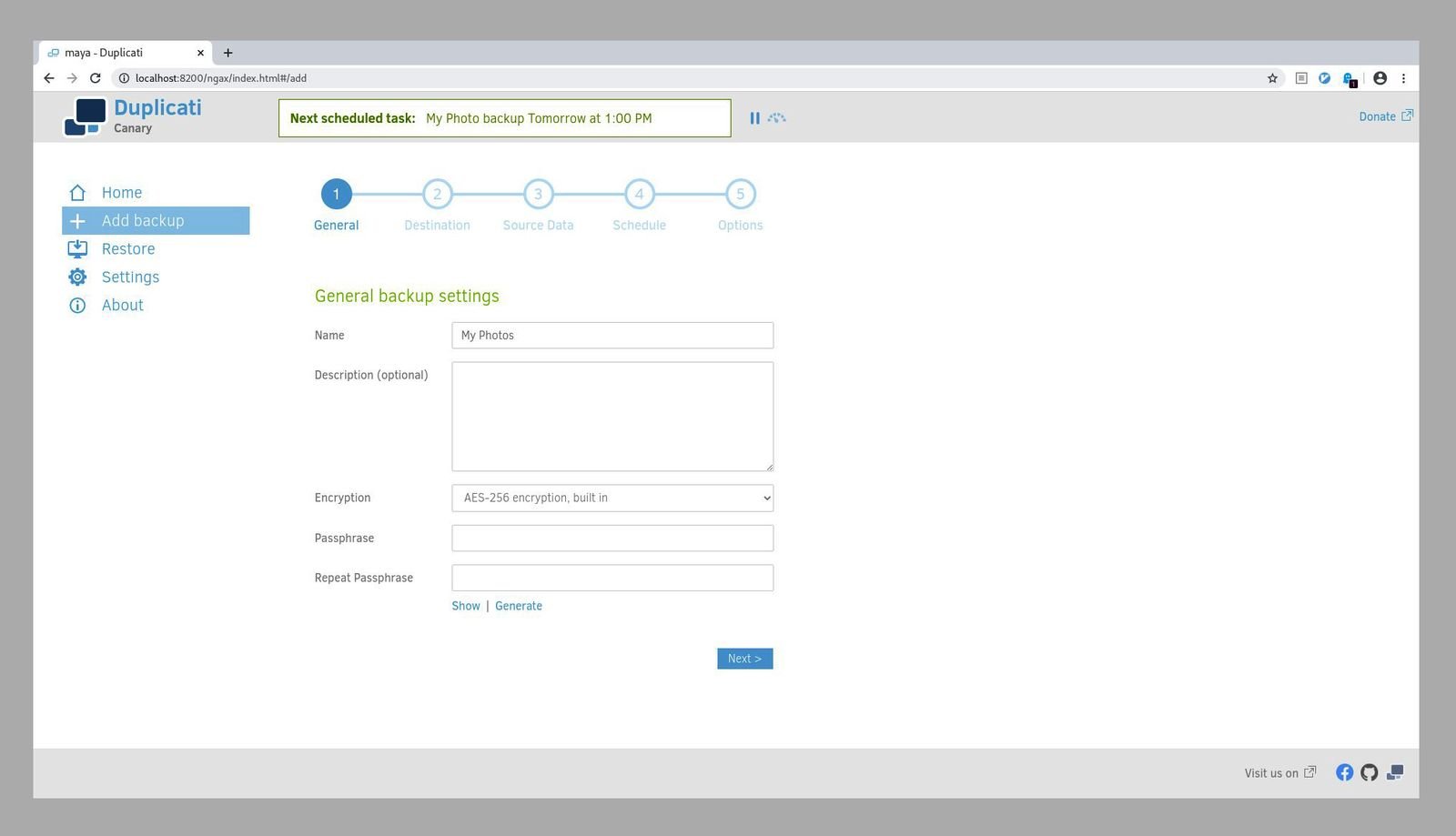Jump to the Destination step
This screenshot has width=1456, height=836.
pos(437,194)
